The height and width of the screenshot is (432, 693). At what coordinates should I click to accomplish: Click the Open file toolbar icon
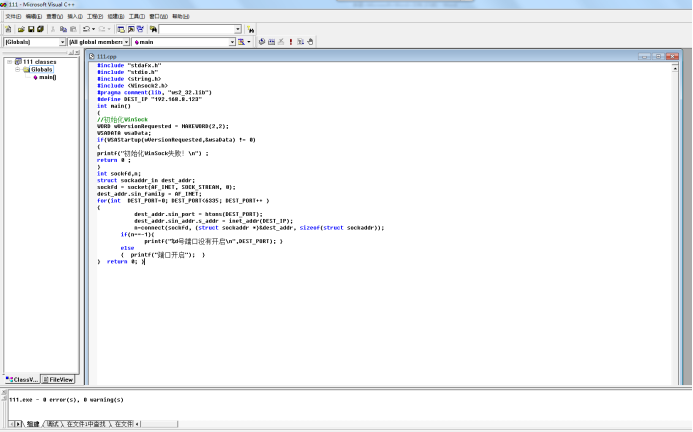19,29
